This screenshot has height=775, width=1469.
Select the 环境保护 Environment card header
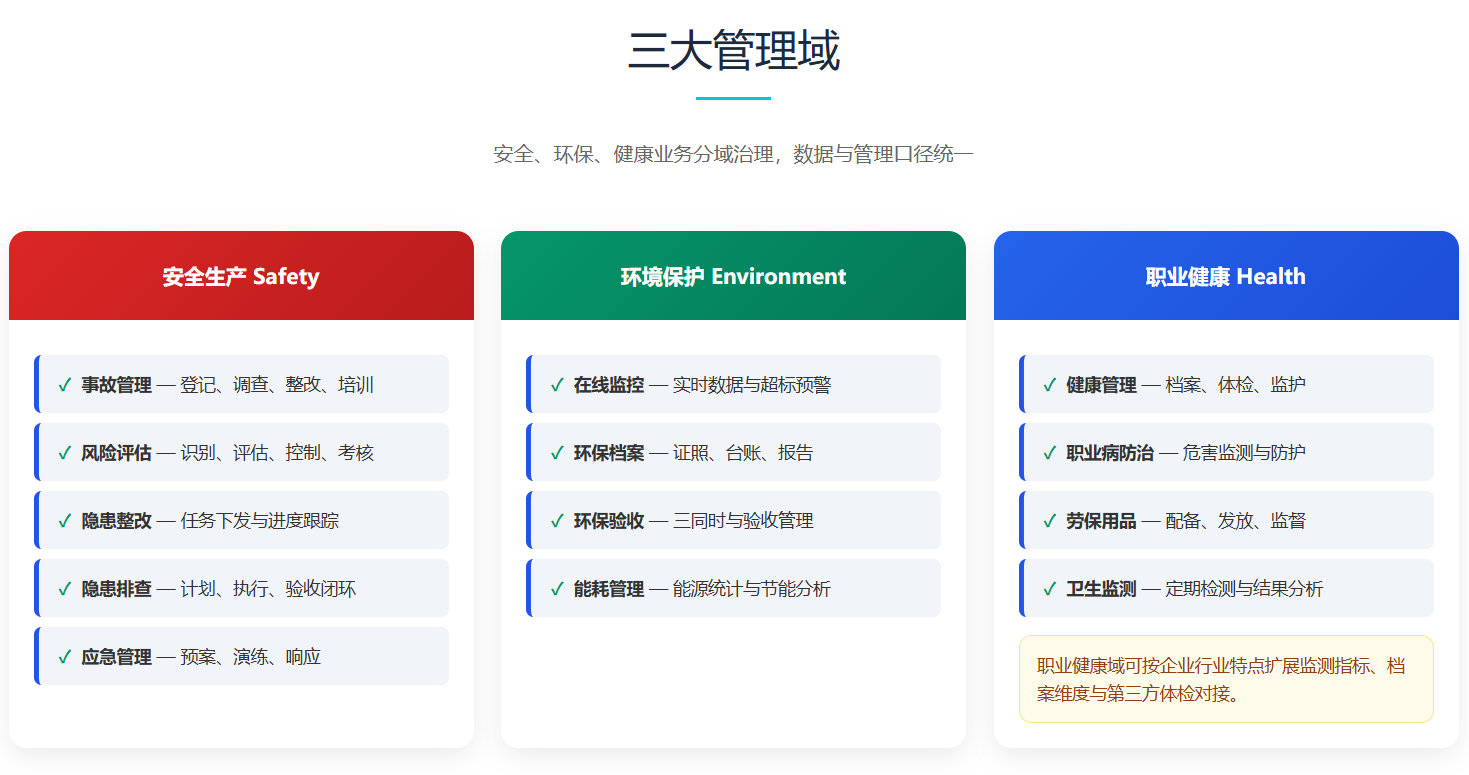click(x=733, y=277)
